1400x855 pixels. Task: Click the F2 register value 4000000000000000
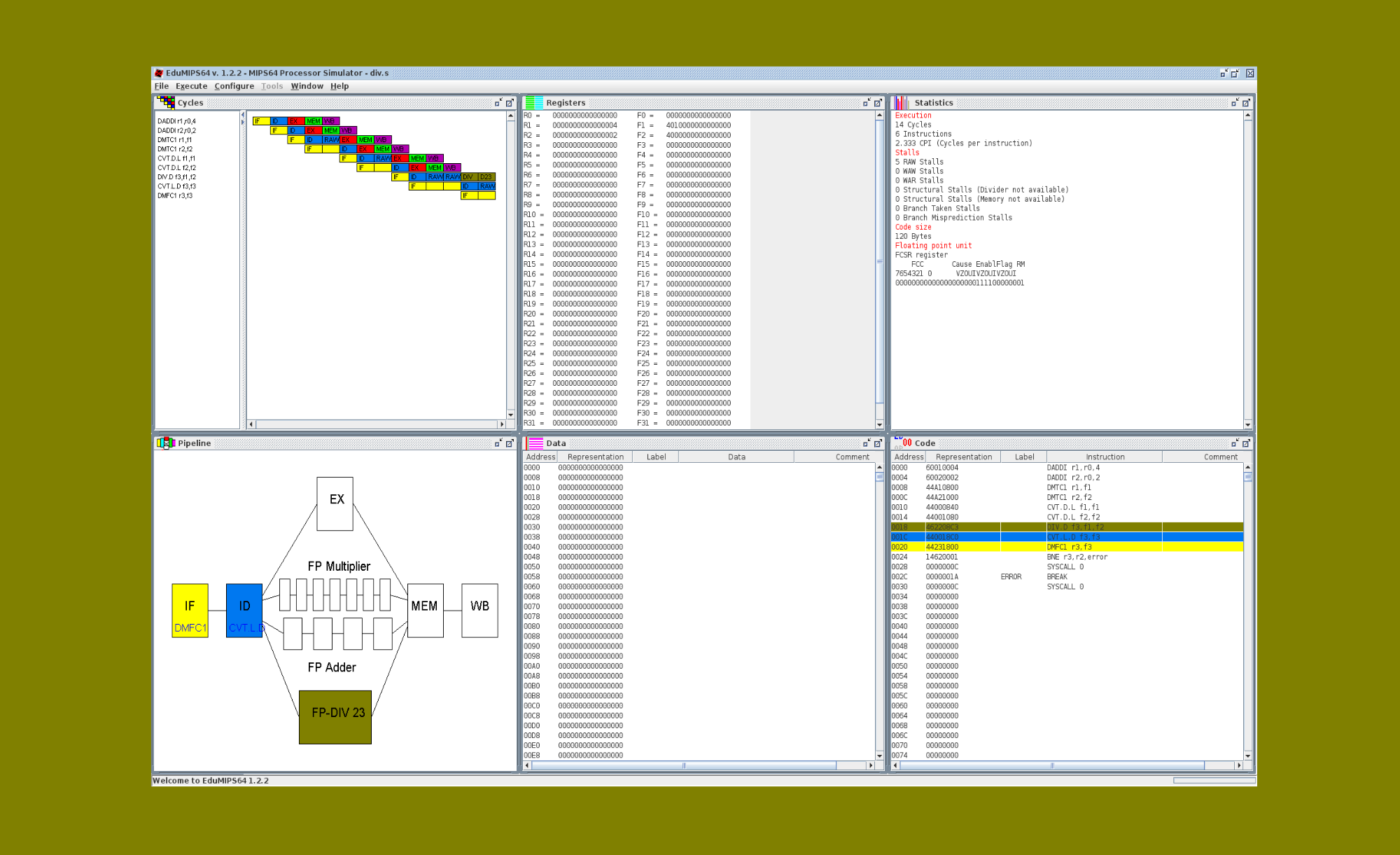(x=698, y=135)
